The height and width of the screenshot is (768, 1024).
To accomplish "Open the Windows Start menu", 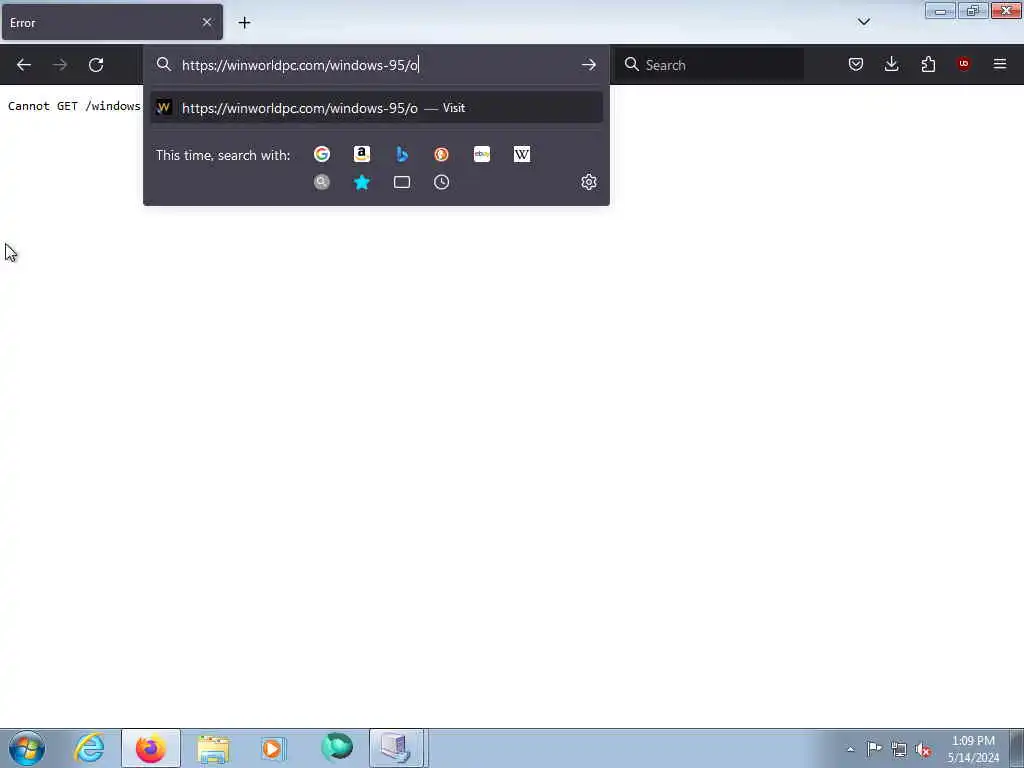I will coord(27,748).
